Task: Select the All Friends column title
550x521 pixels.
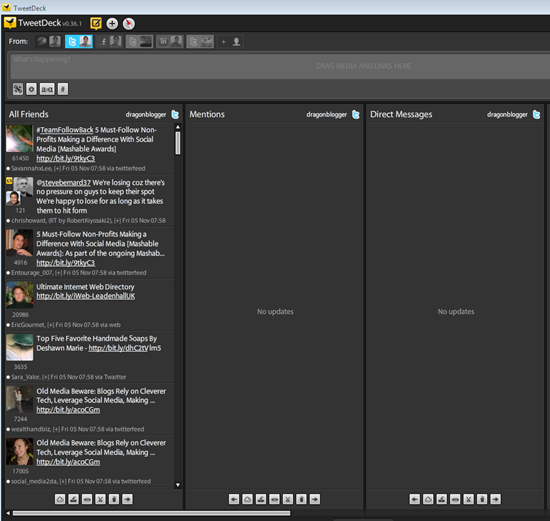Action: [29, 114]
